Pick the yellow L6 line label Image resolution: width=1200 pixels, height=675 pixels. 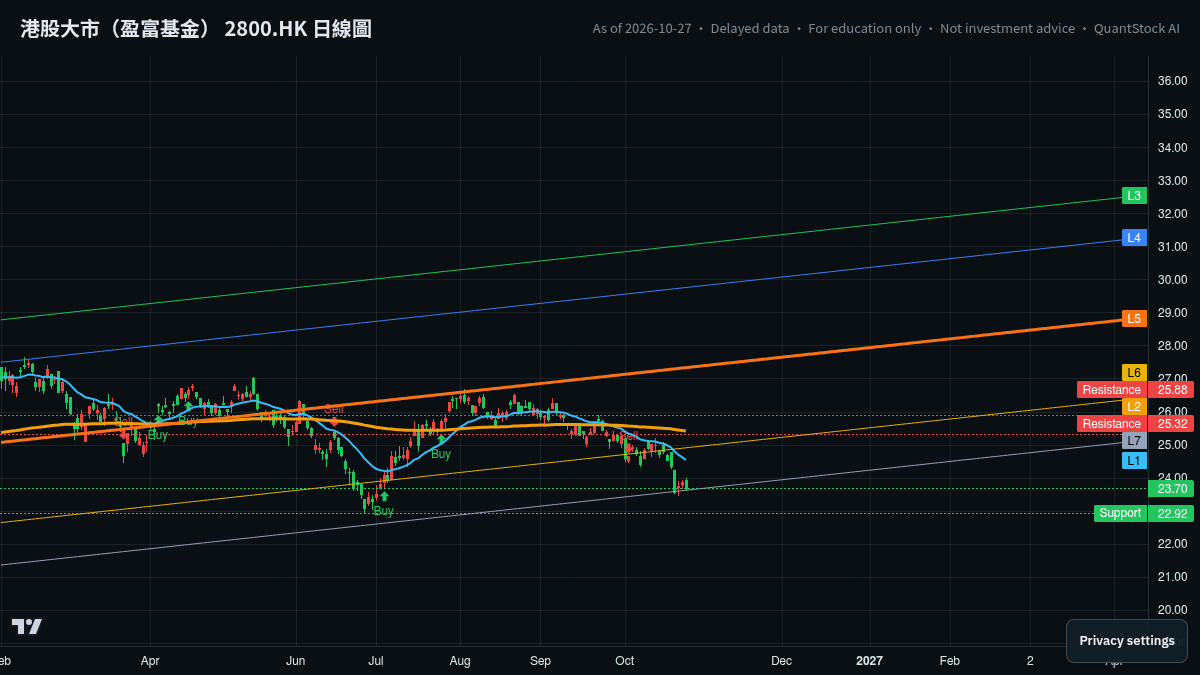(1134, 372)
